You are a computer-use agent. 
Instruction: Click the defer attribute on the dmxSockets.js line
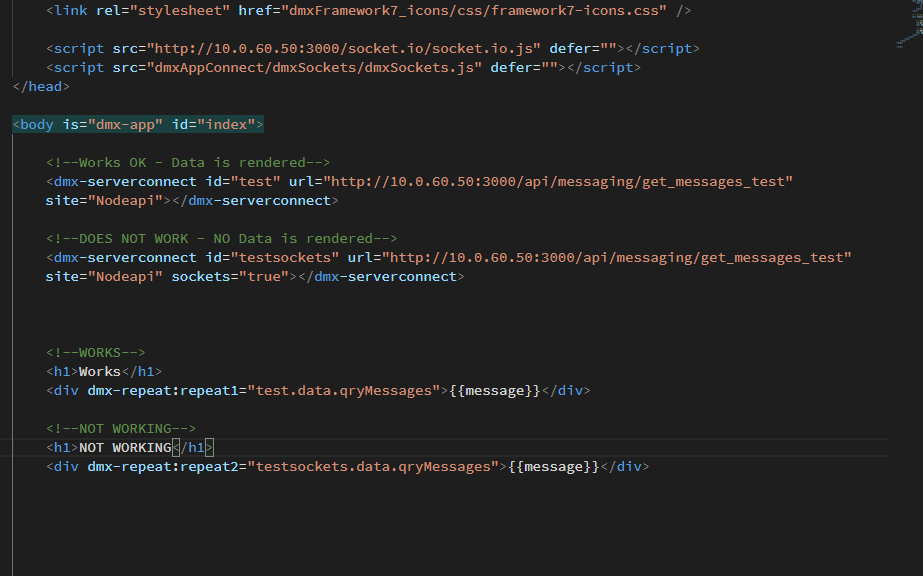point(524,67)
